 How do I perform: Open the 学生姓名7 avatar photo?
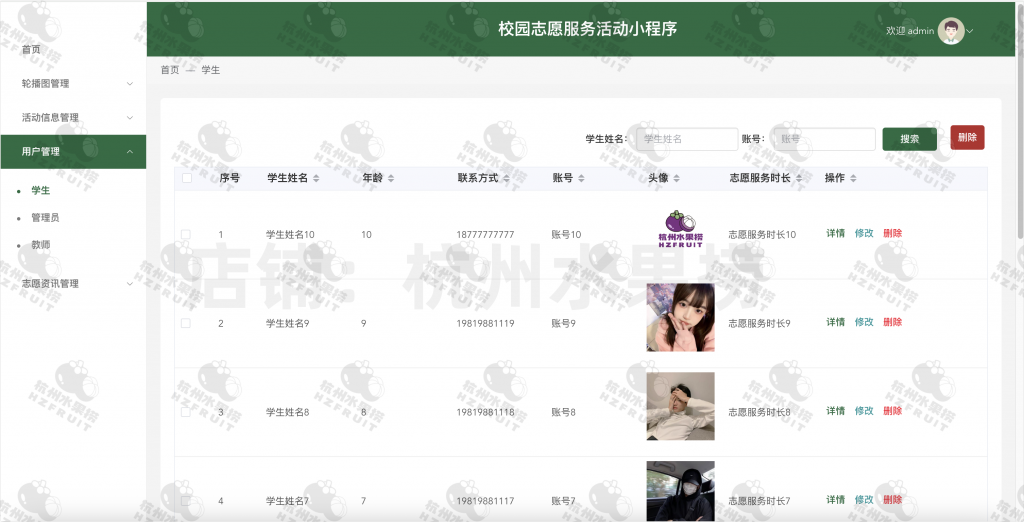(680, 491)
